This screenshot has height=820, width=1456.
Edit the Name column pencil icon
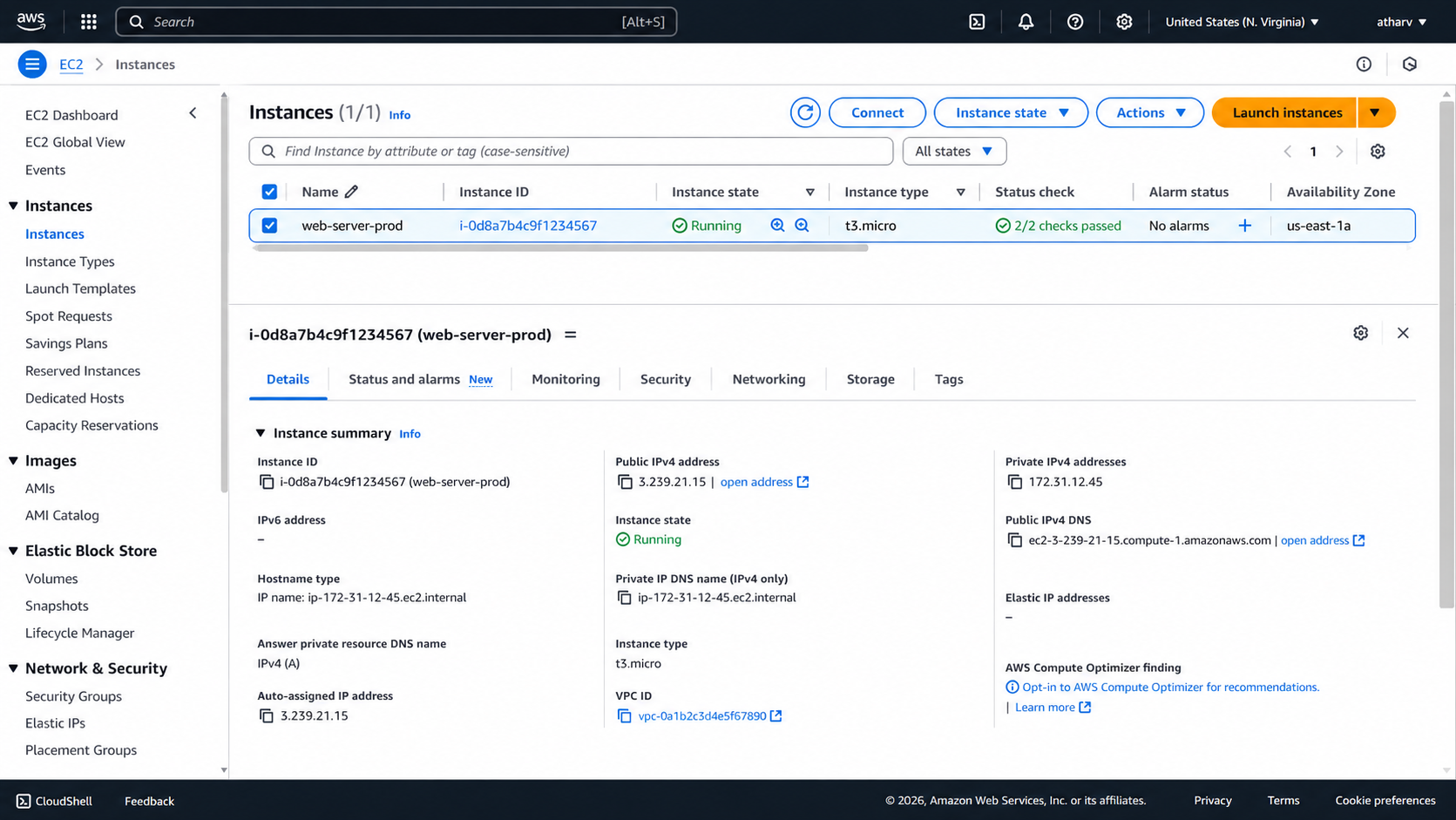pos(351,192)
